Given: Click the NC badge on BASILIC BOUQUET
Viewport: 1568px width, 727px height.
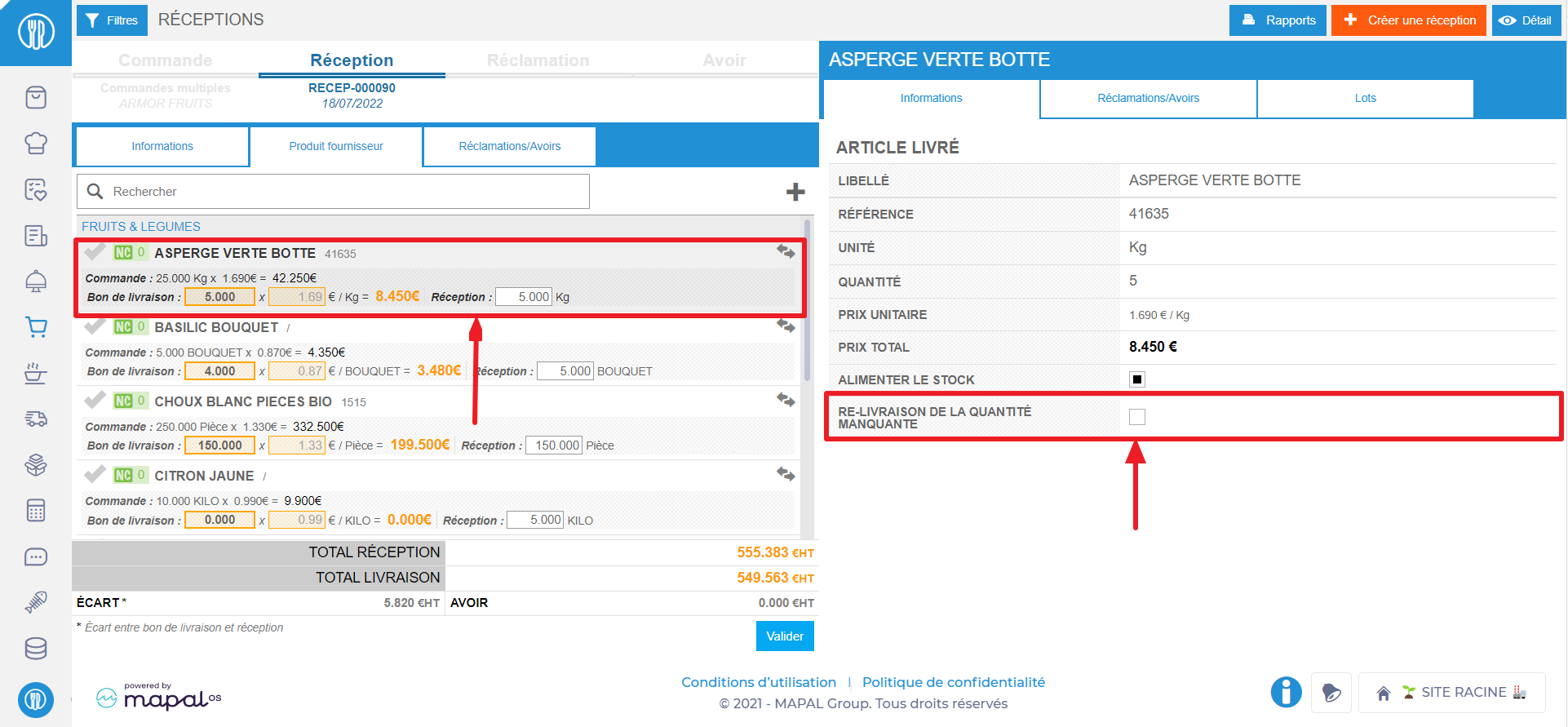Looking at the screenshot, I should (x=123, y=327).
